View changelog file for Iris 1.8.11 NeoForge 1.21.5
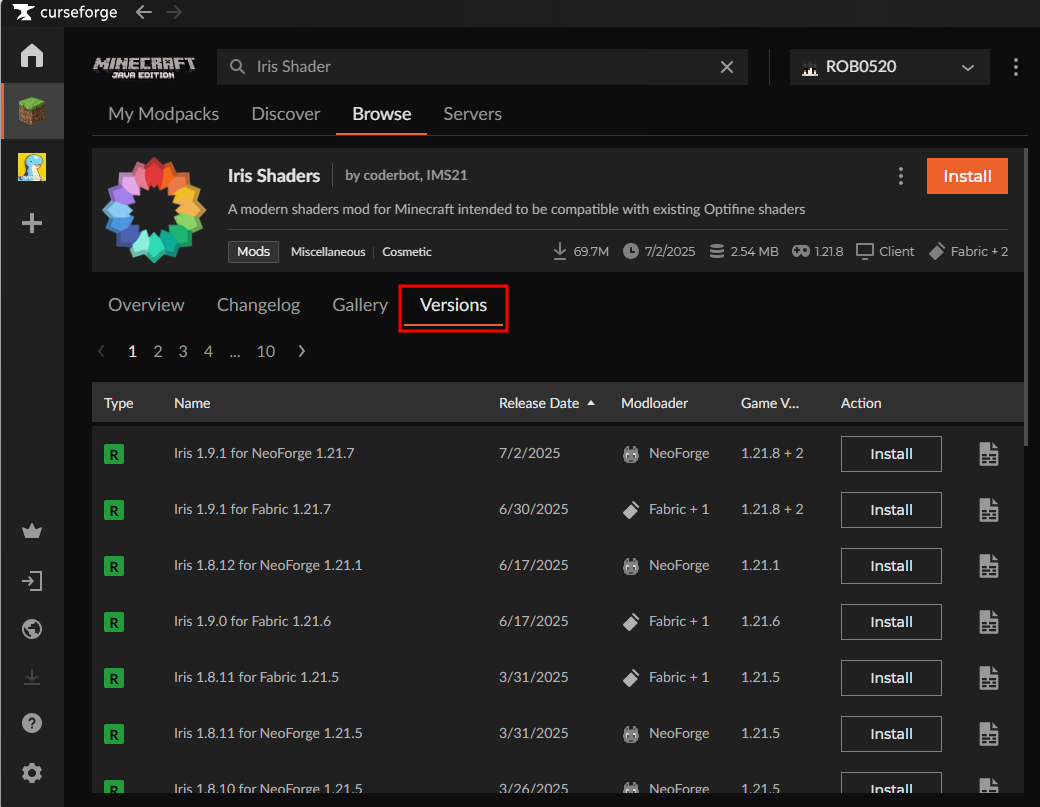1040x807 pixels. (x=988, y=734)
